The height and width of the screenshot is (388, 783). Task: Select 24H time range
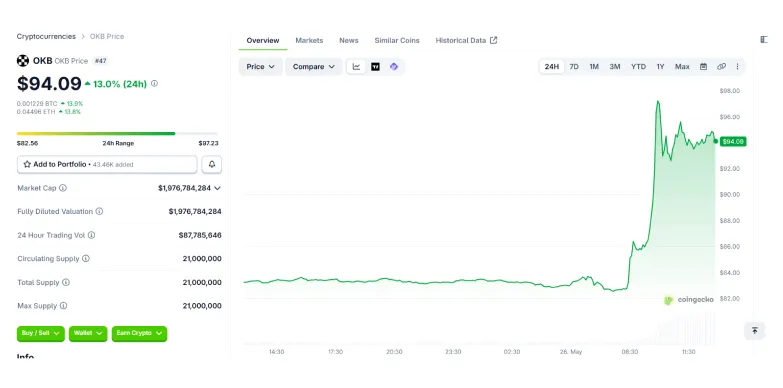(x=552, y=66)
